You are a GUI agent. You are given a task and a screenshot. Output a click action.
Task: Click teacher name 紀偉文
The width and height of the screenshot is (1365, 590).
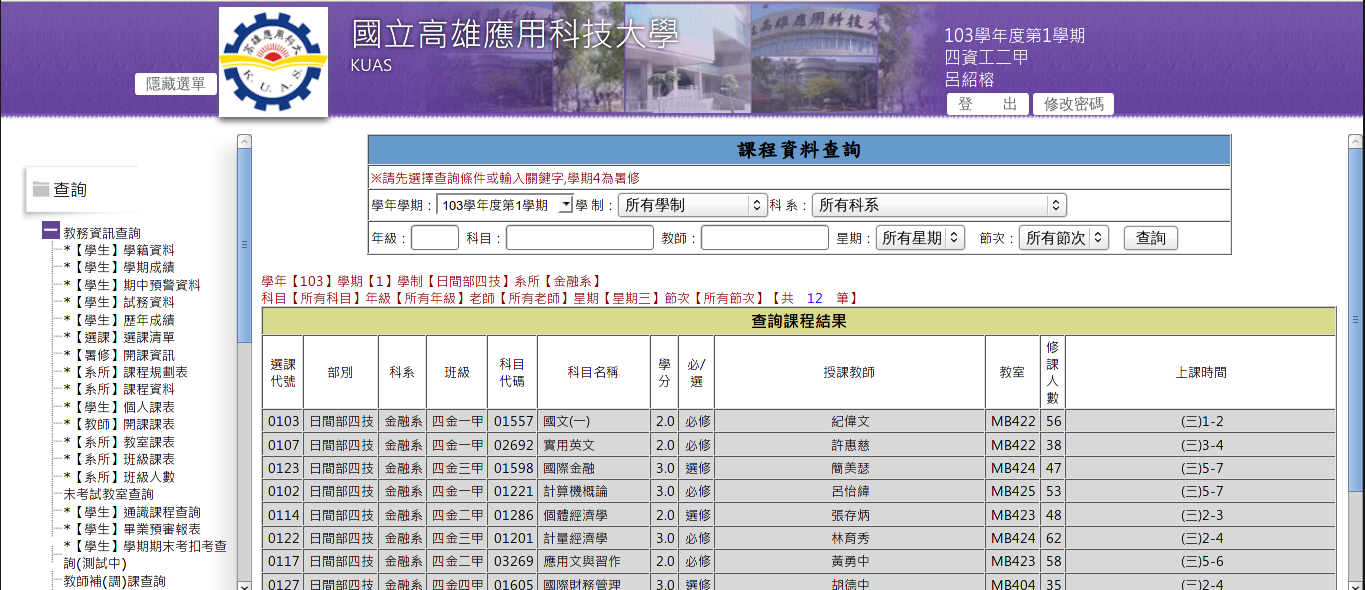(850, 421)
